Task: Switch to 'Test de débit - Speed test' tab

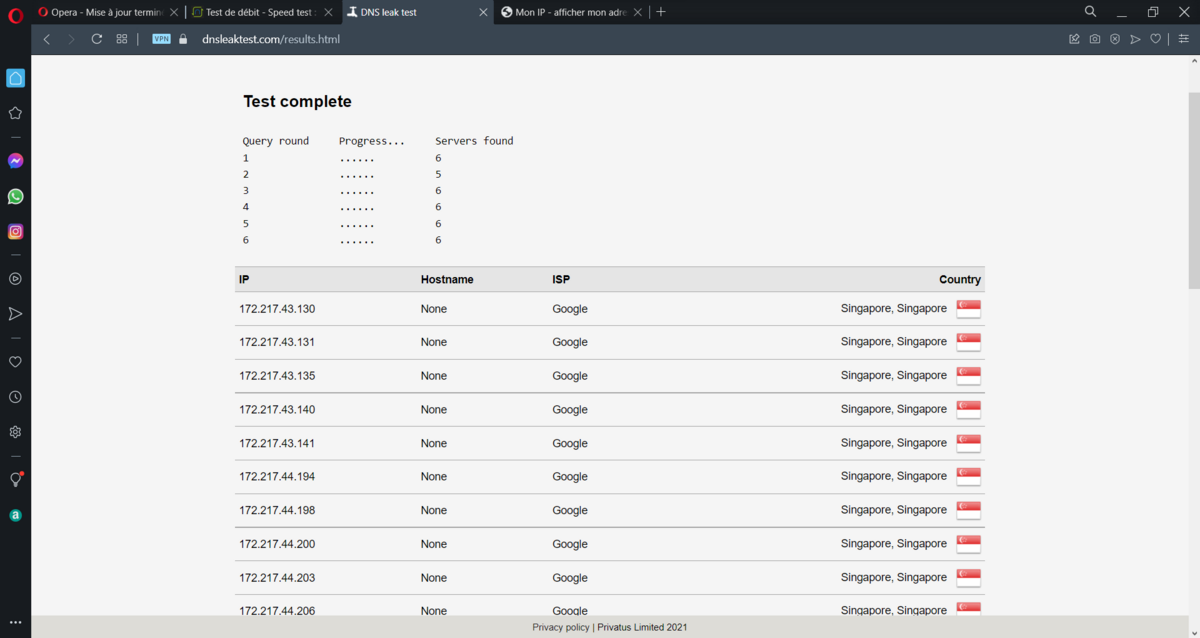Action: (262, 12)
